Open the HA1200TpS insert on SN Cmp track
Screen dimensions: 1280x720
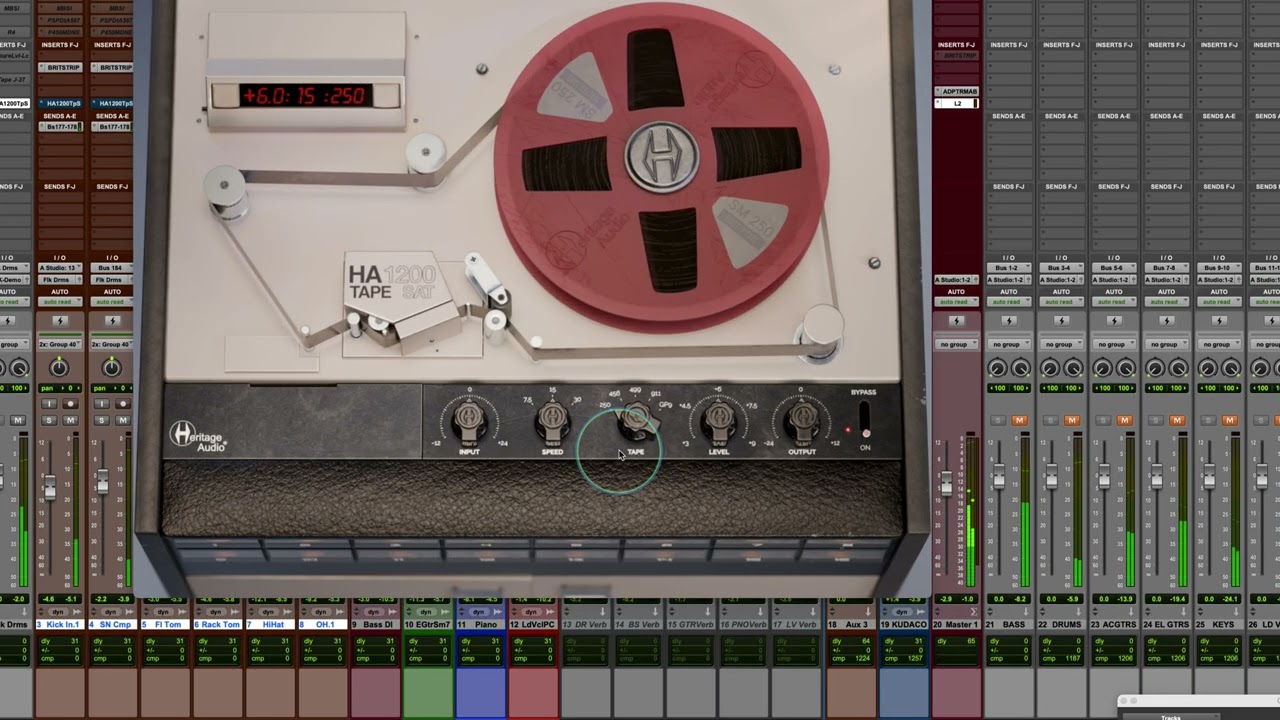coord(111,103)
